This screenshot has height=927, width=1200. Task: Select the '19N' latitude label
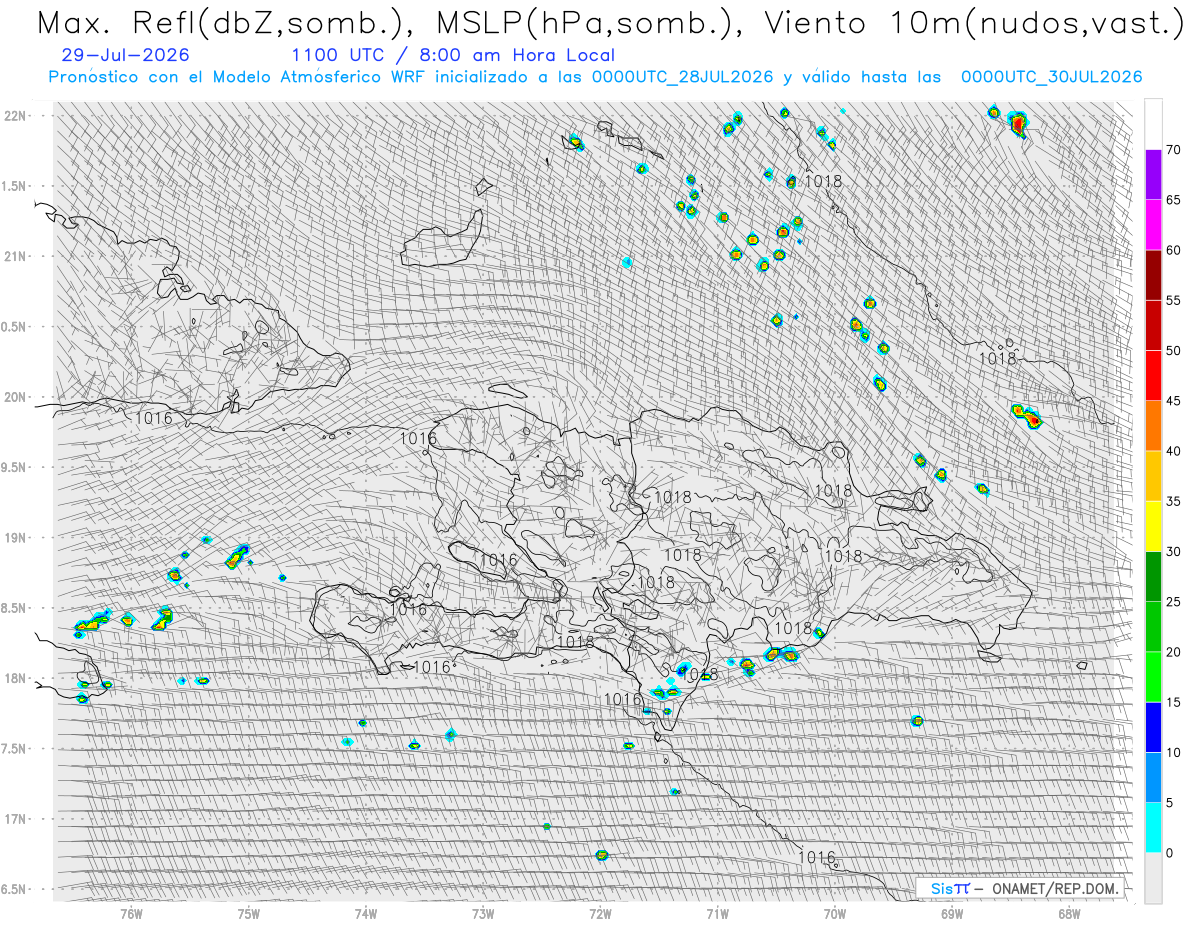17,538
